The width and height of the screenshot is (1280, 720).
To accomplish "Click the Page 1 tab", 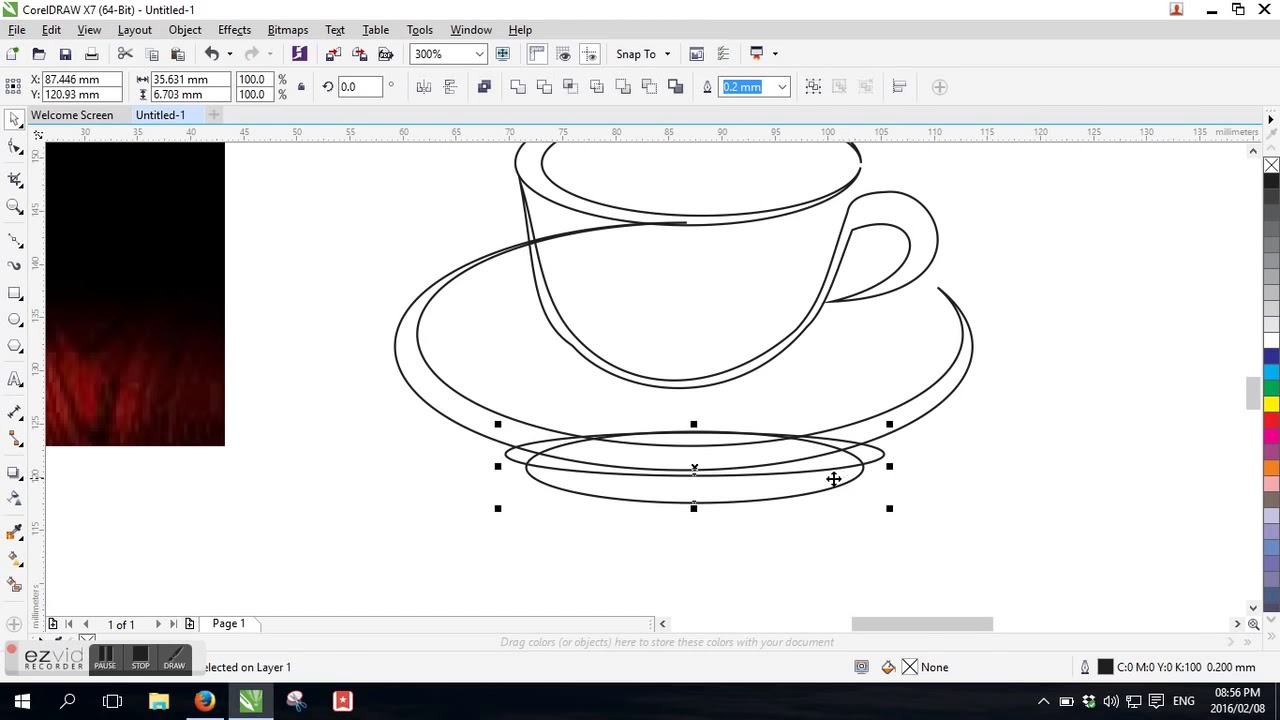I will (228, 624).
